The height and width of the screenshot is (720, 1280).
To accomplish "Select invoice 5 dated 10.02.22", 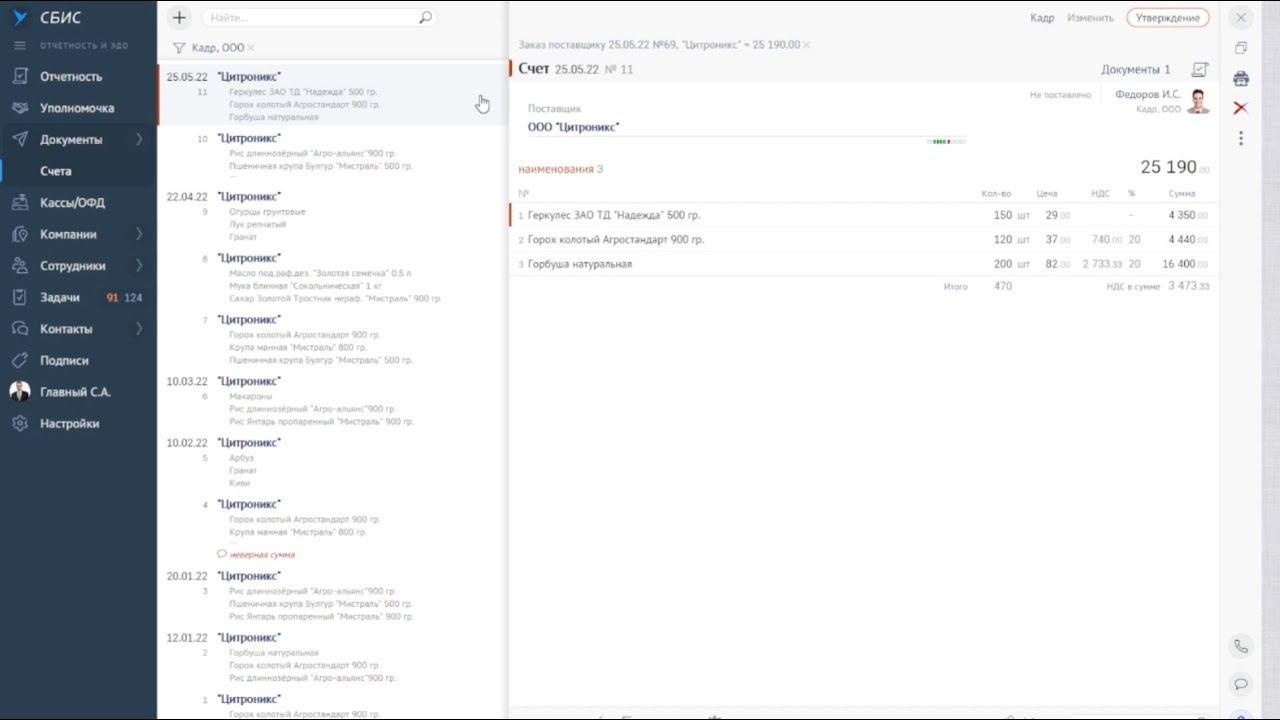I will [332, 463].
